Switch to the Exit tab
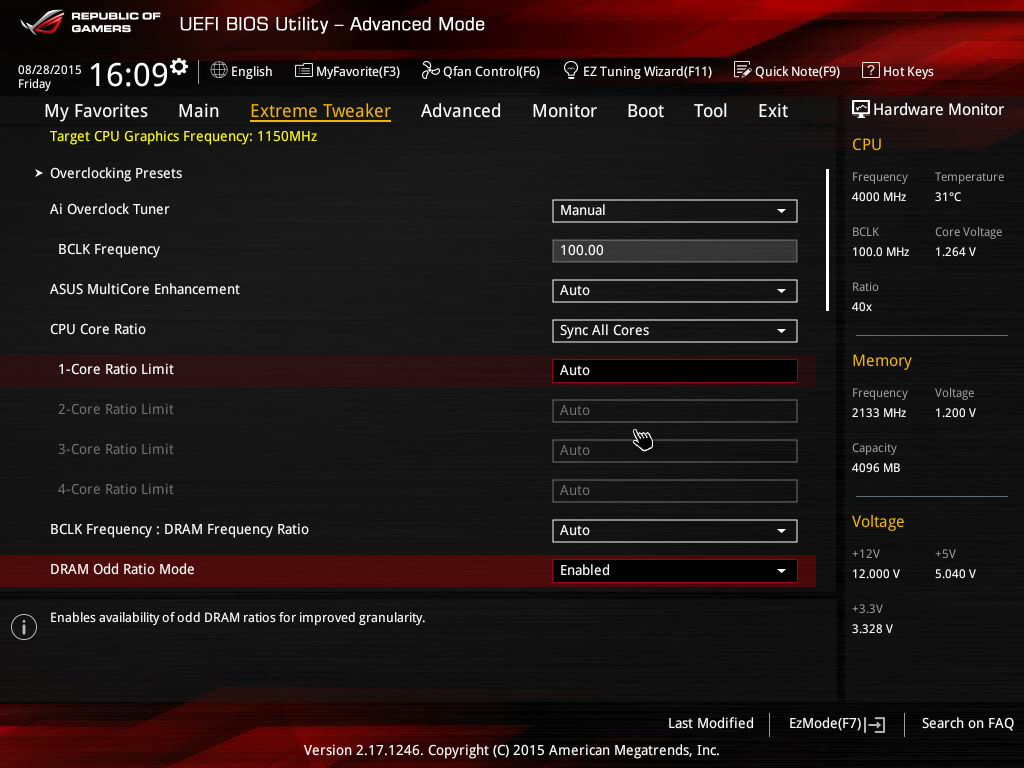Screen dimensions: 1024x768 pos(773,111)
